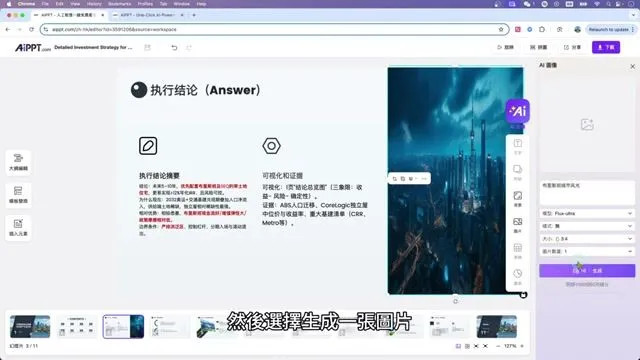Viewport: 640px width, 360px height.
Task: Click the share button in header
Action: click(x=572, y=47)
